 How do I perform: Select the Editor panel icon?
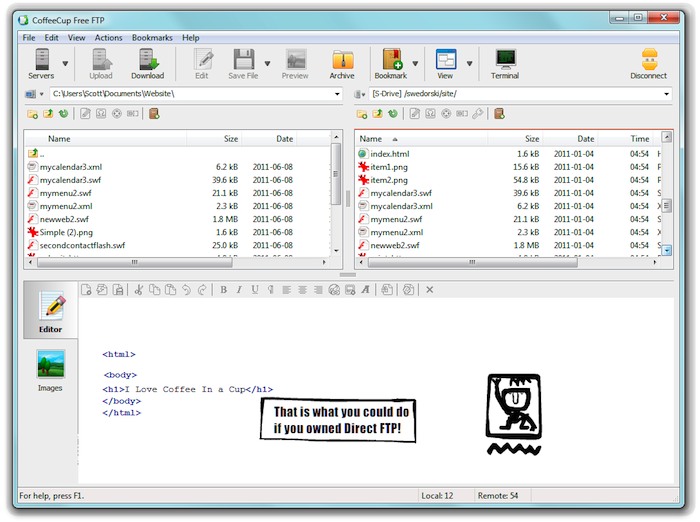50,310
